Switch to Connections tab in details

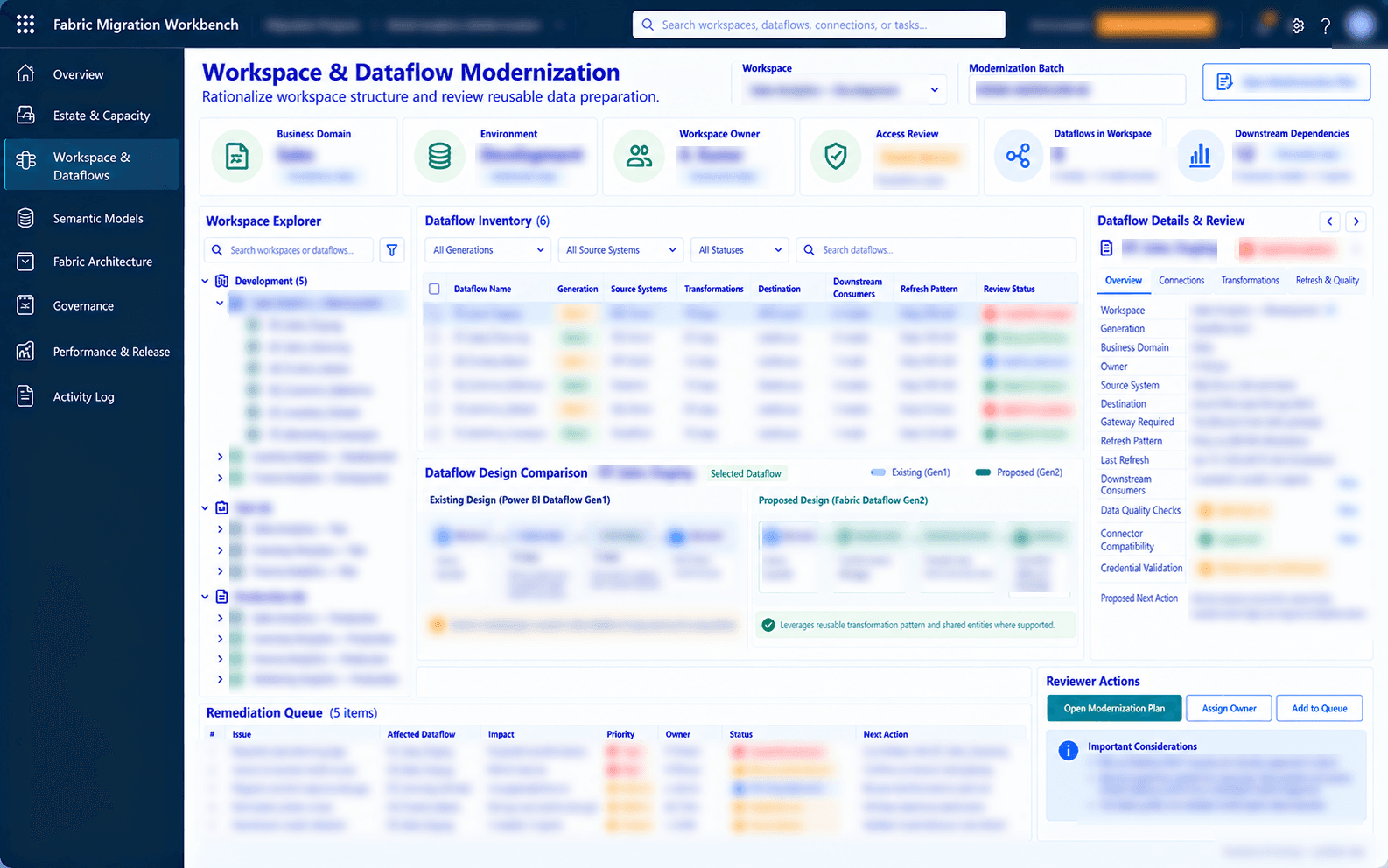(x=1181, y=281)
